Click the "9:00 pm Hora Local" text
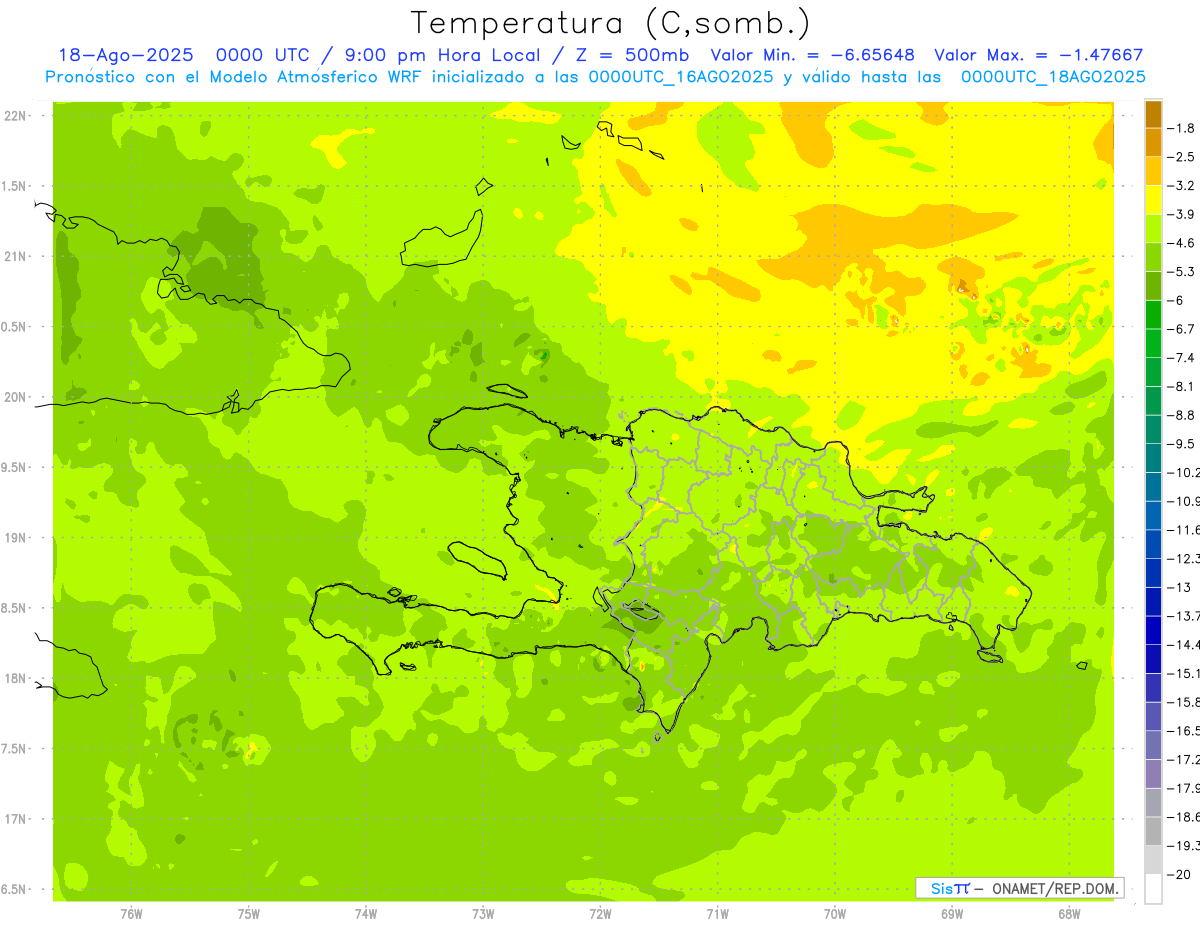1200x927 pixels. [x=443, y=56]
